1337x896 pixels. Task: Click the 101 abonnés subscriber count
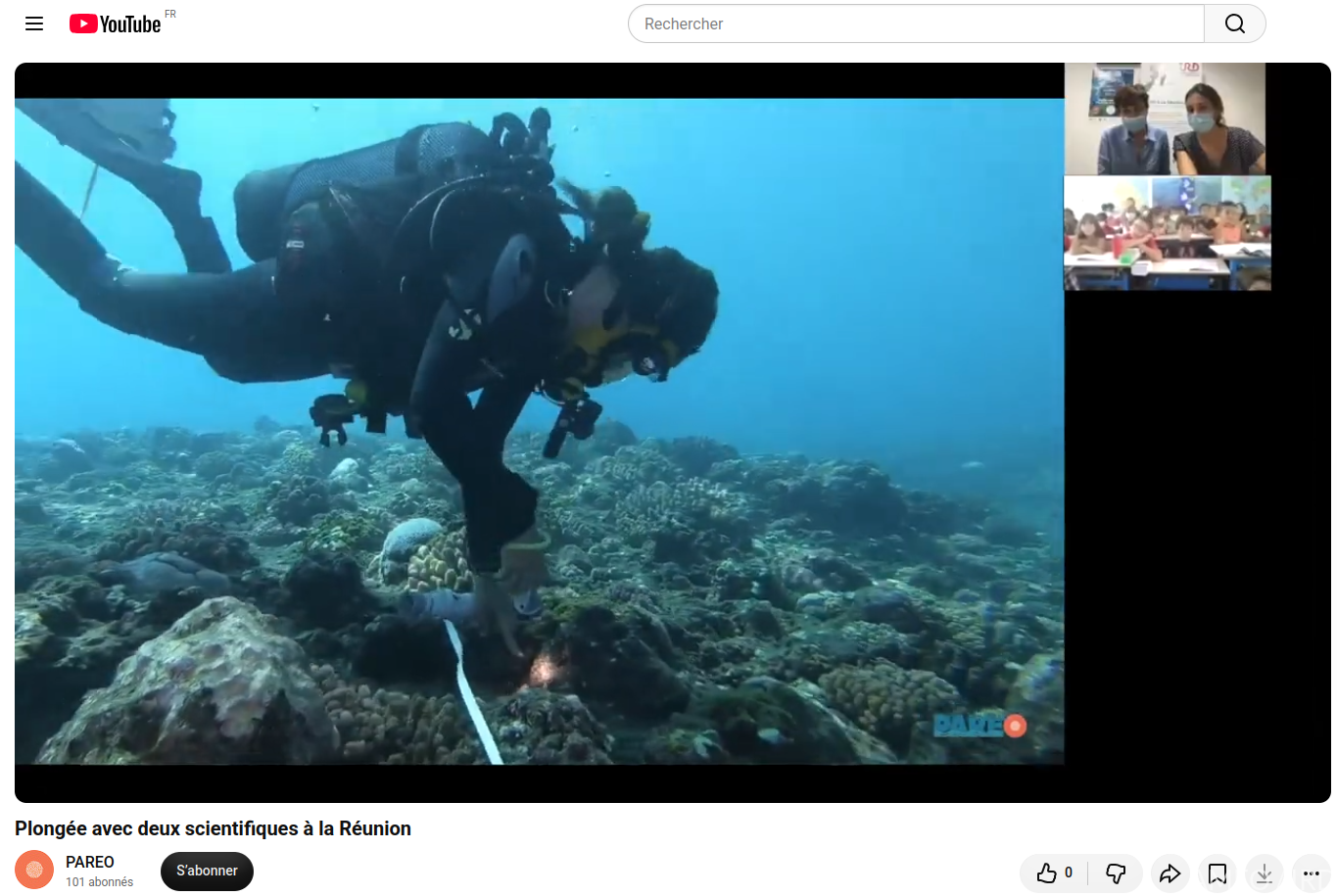(x=99, y=882)
